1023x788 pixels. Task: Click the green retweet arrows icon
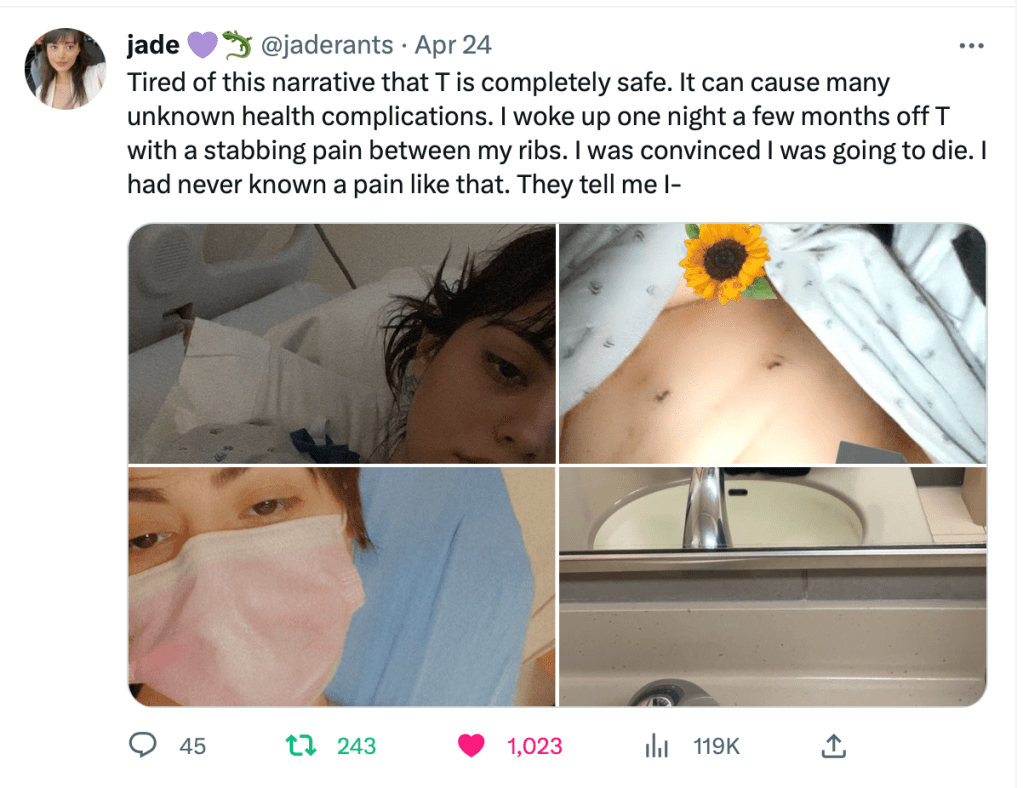click(299, 745)
